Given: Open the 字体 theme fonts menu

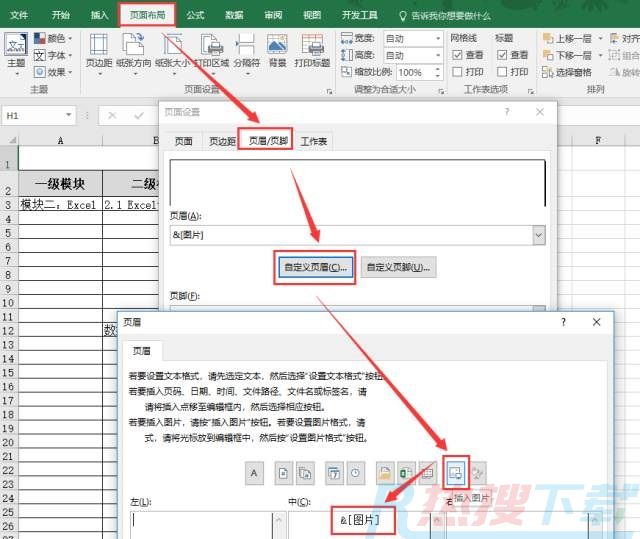Looking at the screenshot, I should click(53, 55).
